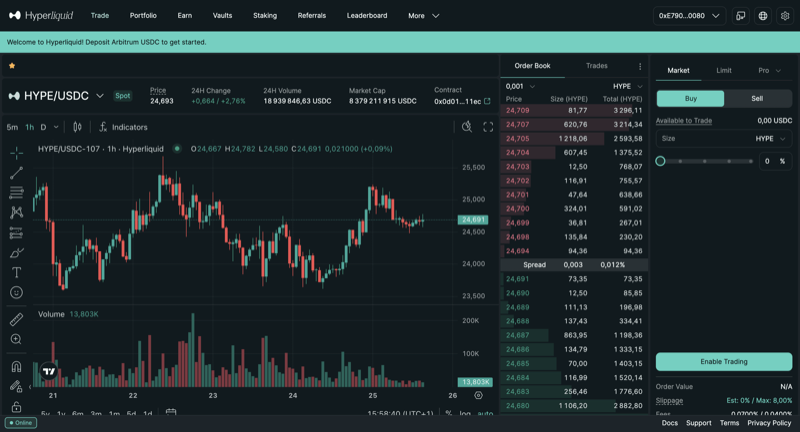Select the crosshair cursor tool
Screen dimensions: 800x432
click(x=16, y=153)
